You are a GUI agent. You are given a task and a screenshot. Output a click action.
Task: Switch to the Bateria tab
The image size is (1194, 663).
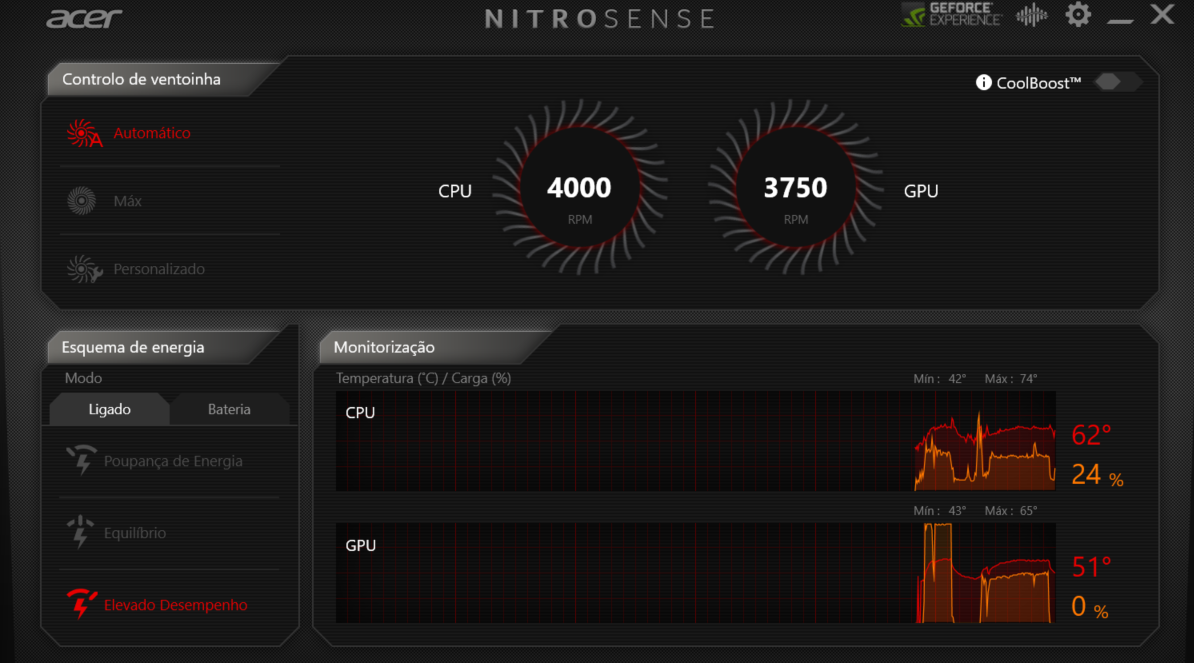coord(229,409)
